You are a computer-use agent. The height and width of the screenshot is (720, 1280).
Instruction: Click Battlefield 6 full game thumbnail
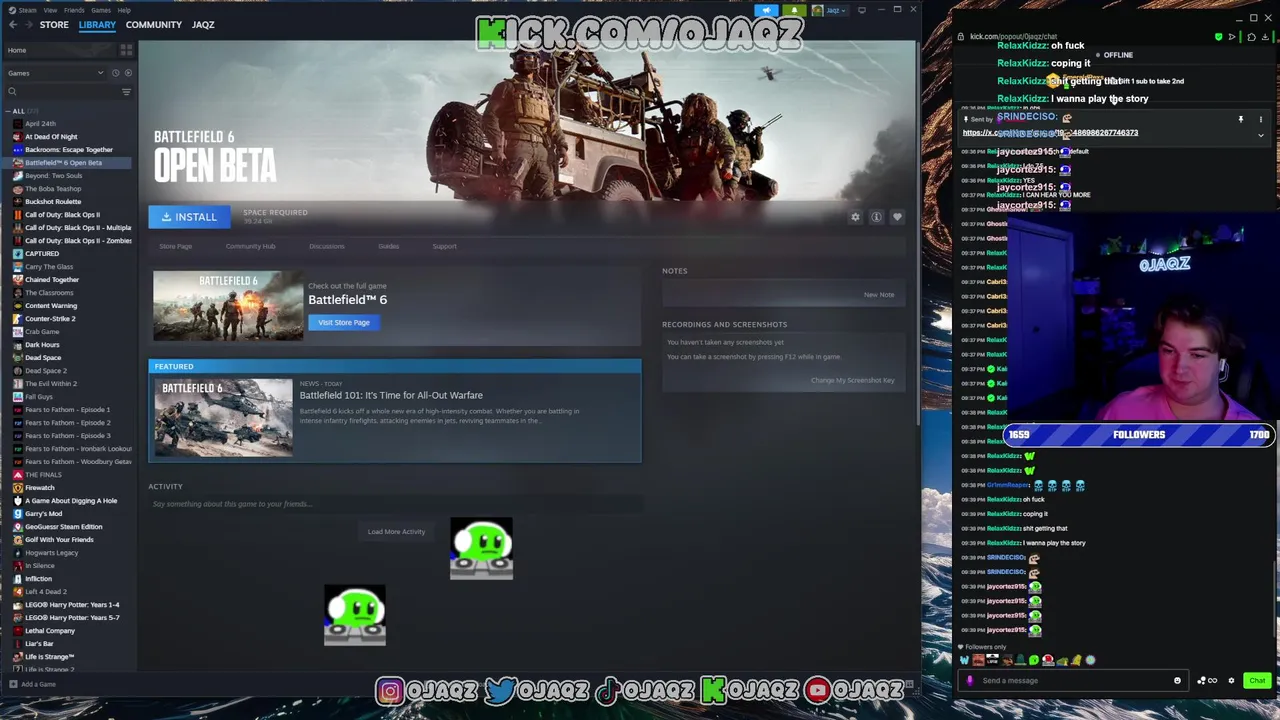pos(228,306)
